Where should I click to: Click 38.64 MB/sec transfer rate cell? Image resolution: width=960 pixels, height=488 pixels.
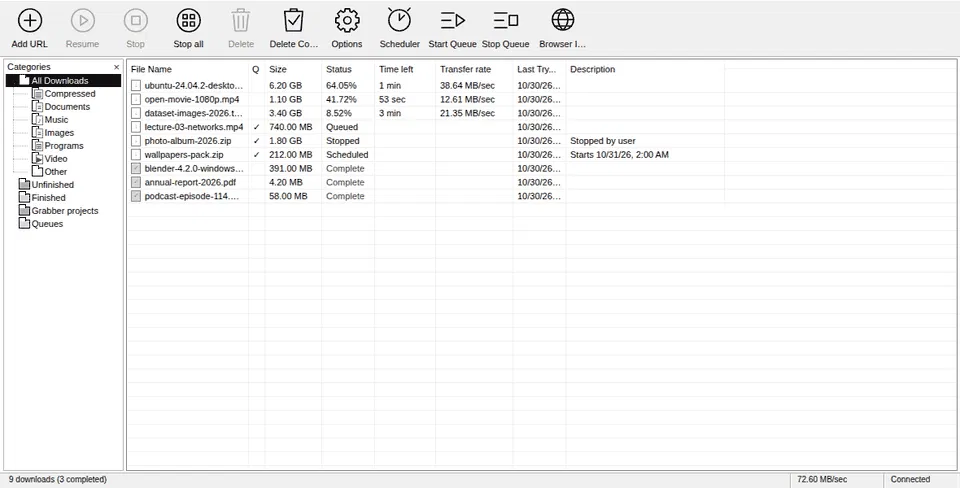[x=474, y=86]
